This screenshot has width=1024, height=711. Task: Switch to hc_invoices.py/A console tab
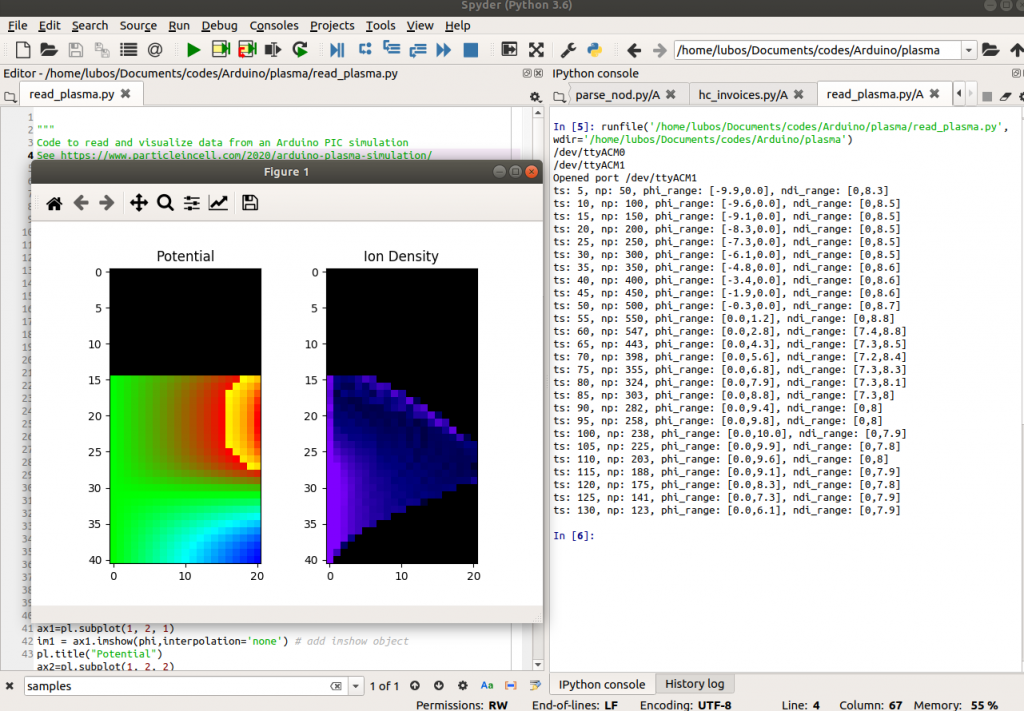point(743,94)
